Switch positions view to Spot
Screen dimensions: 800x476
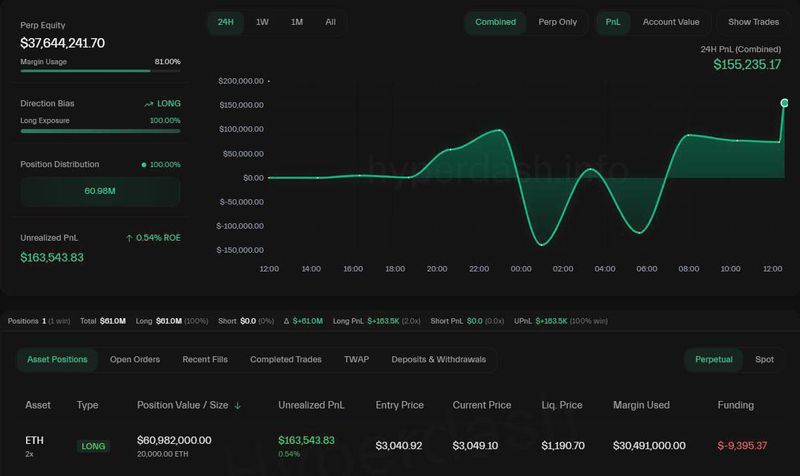point(764,360)
